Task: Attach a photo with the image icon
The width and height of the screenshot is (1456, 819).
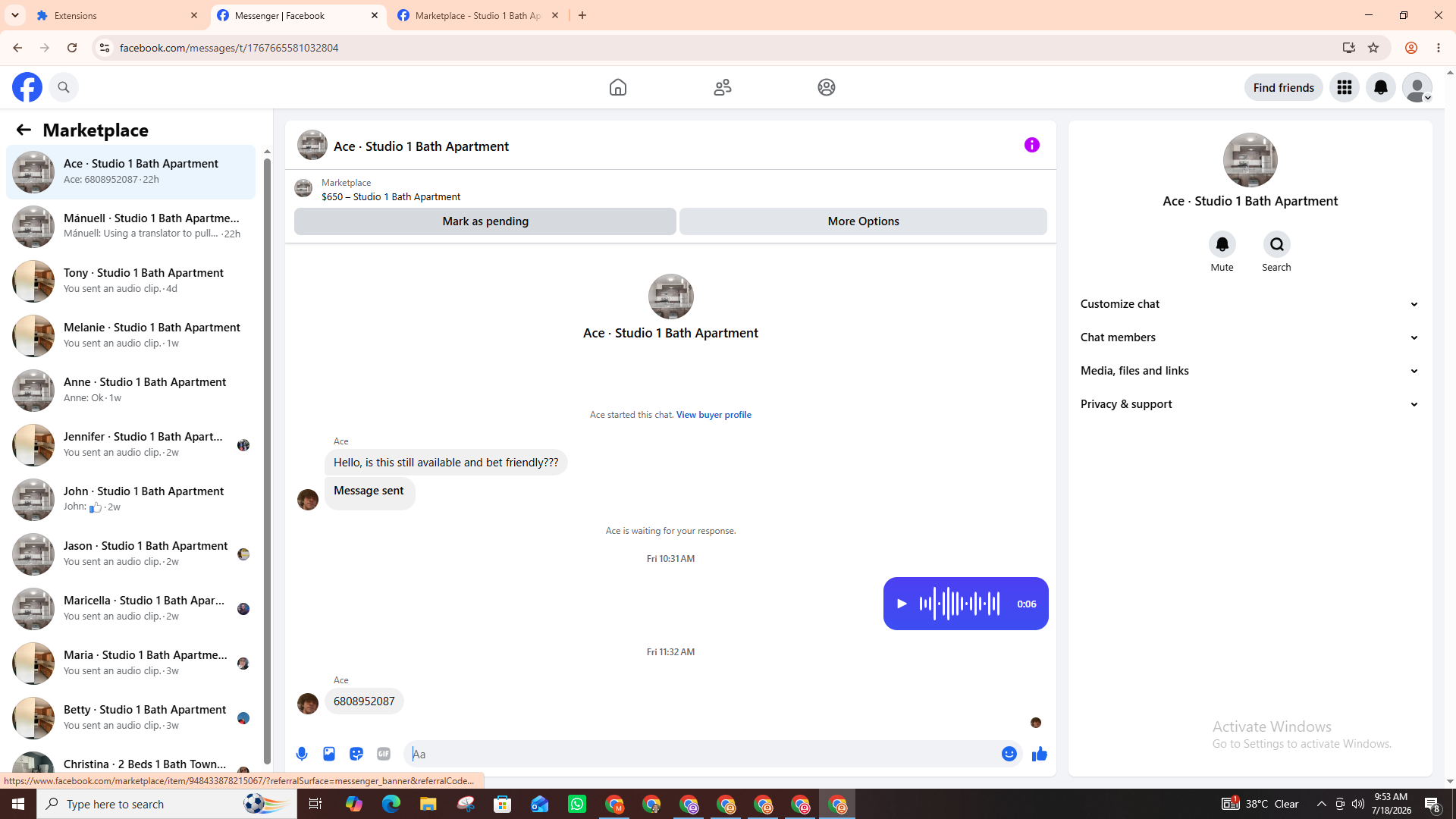Action: [x=329, y=754]
